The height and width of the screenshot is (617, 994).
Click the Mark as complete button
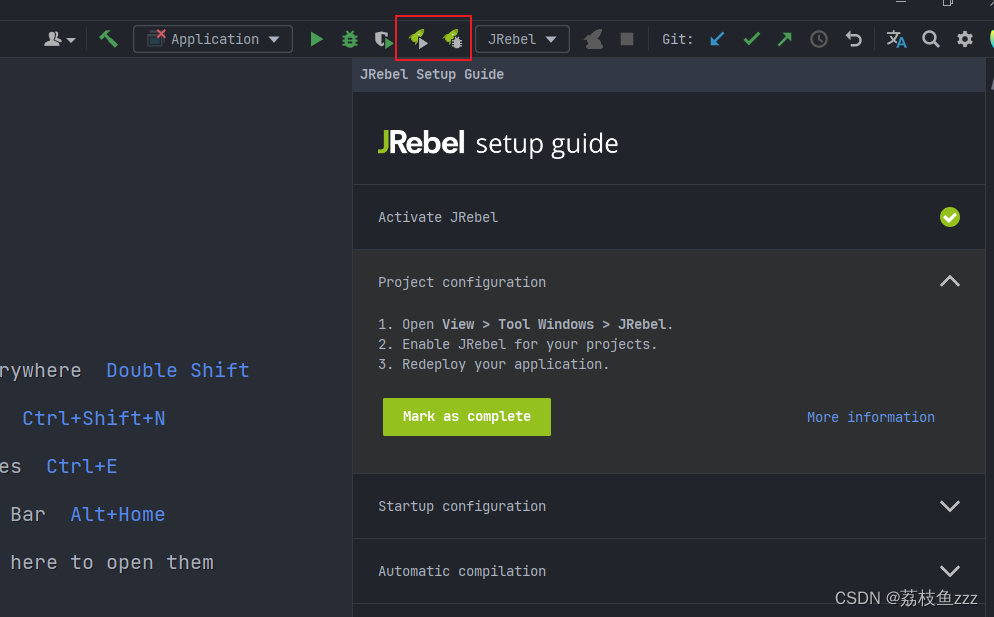point(467,417)
